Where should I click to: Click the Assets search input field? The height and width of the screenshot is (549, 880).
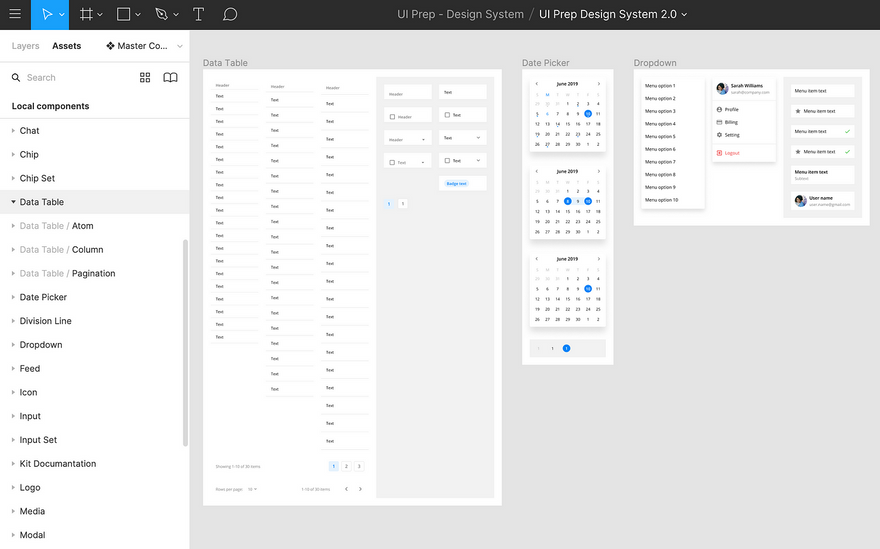(x=79, y=77)
